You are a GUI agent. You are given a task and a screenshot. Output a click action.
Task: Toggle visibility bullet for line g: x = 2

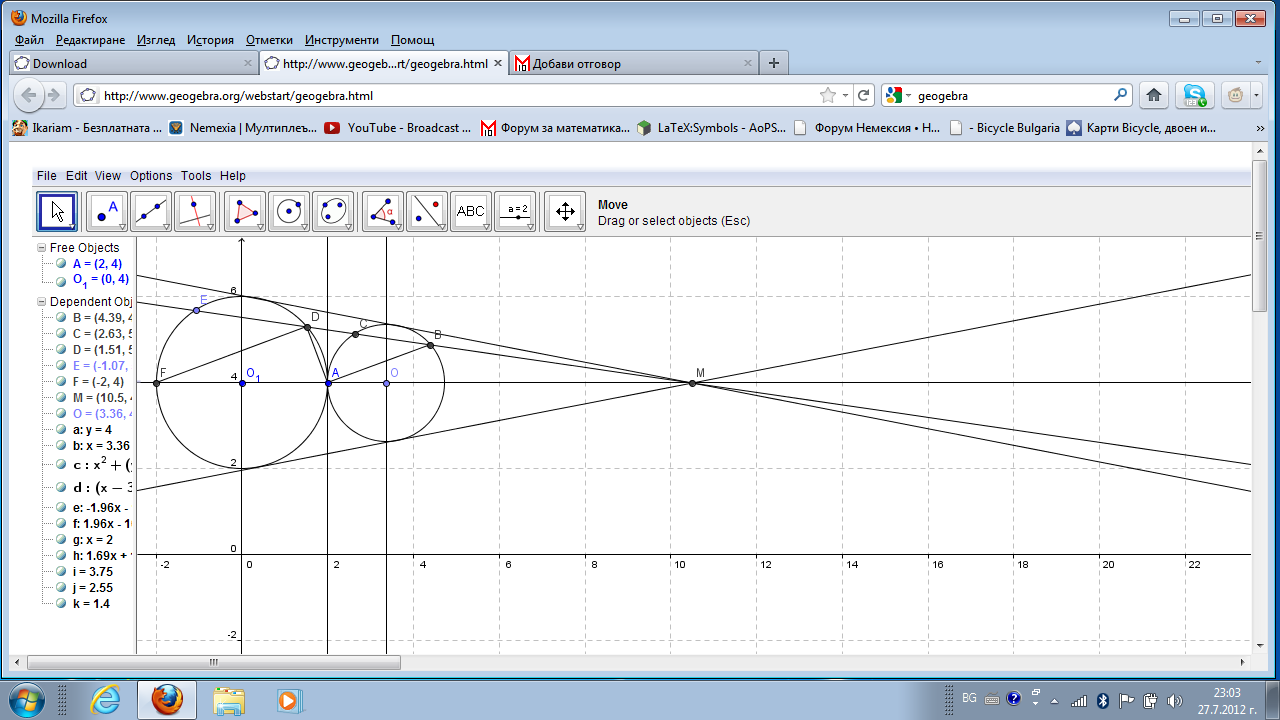[x=61, y=540]
